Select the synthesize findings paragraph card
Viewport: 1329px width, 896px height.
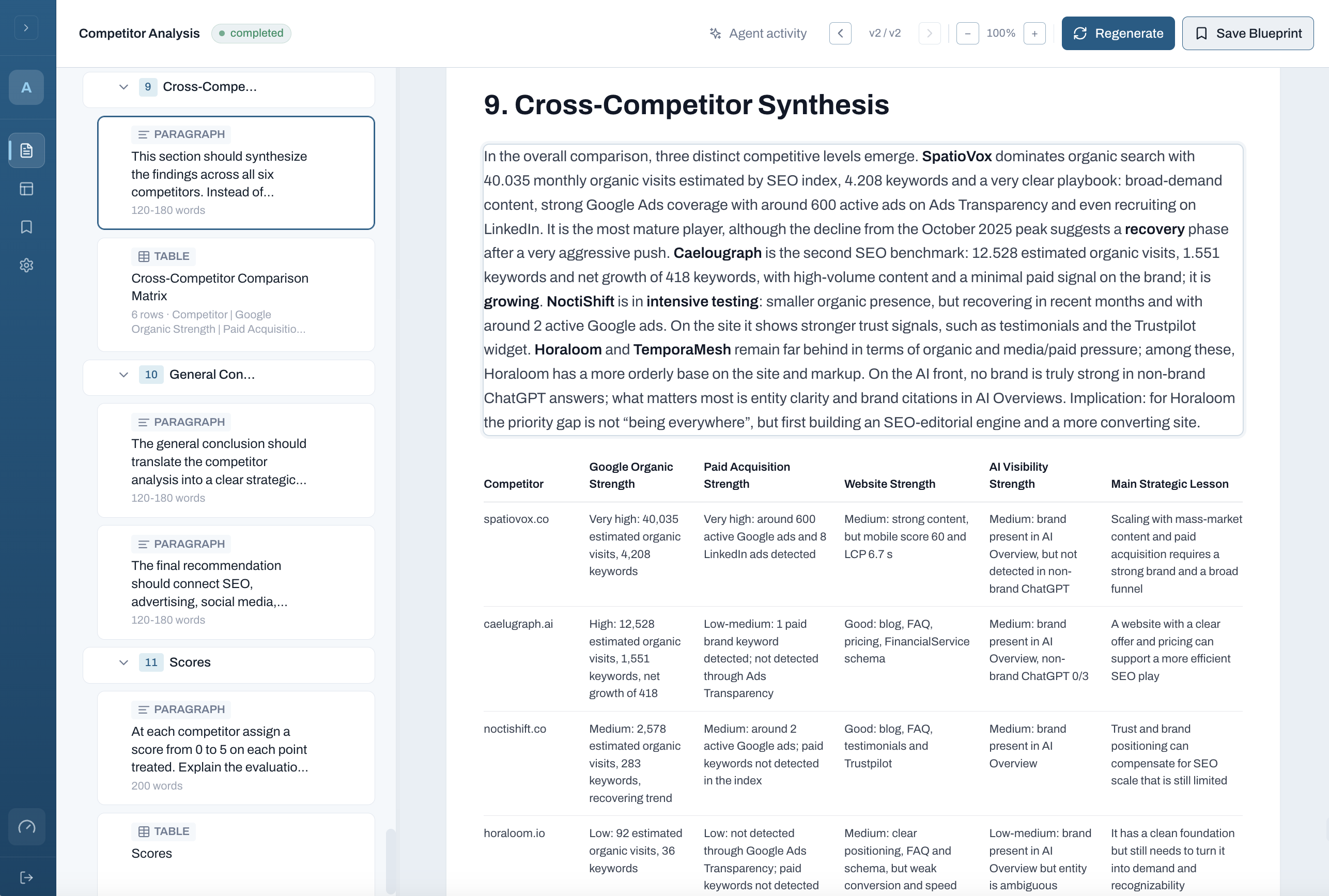236,173
